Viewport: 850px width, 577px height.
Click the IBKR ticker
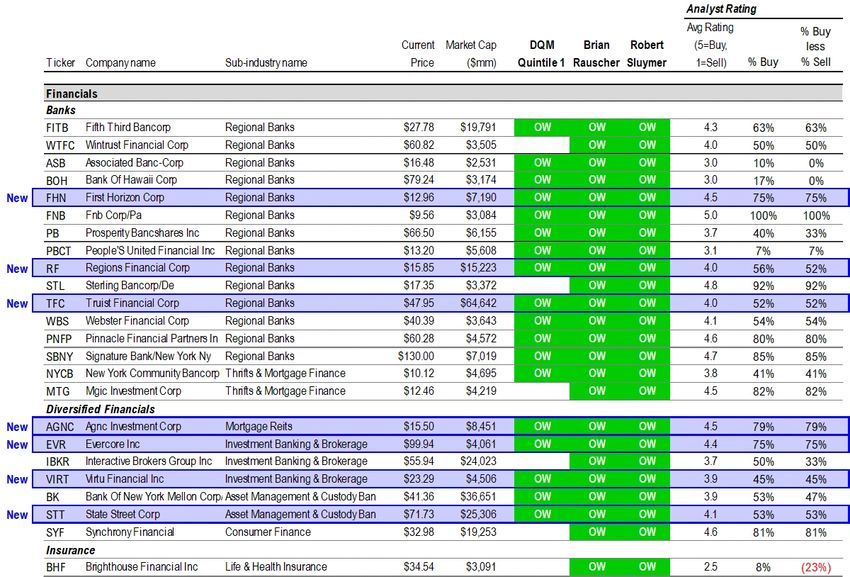tap(57, 461)
